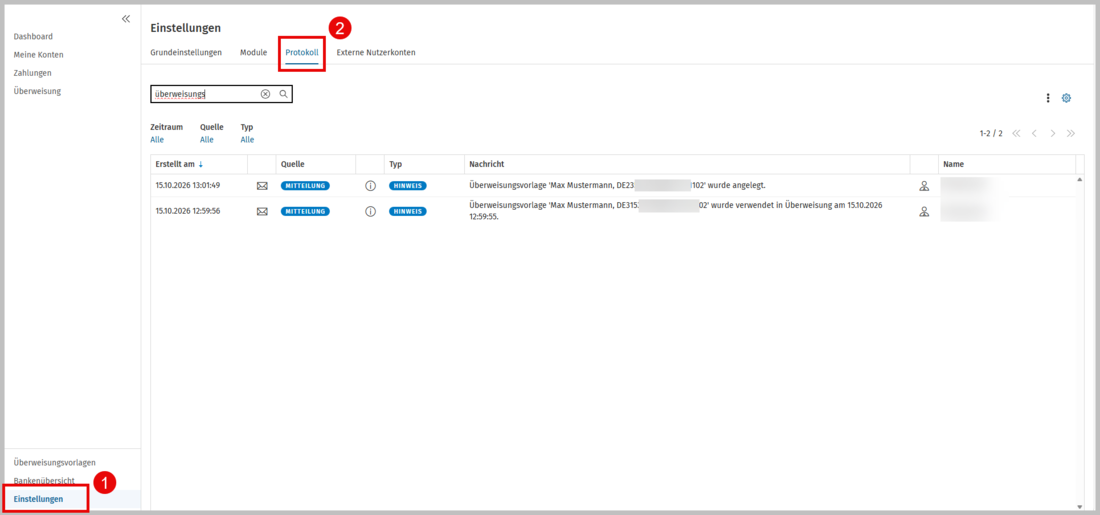Go to first page of results
The height and width of the screenshot is (515, 1100).
[1017, 133]
